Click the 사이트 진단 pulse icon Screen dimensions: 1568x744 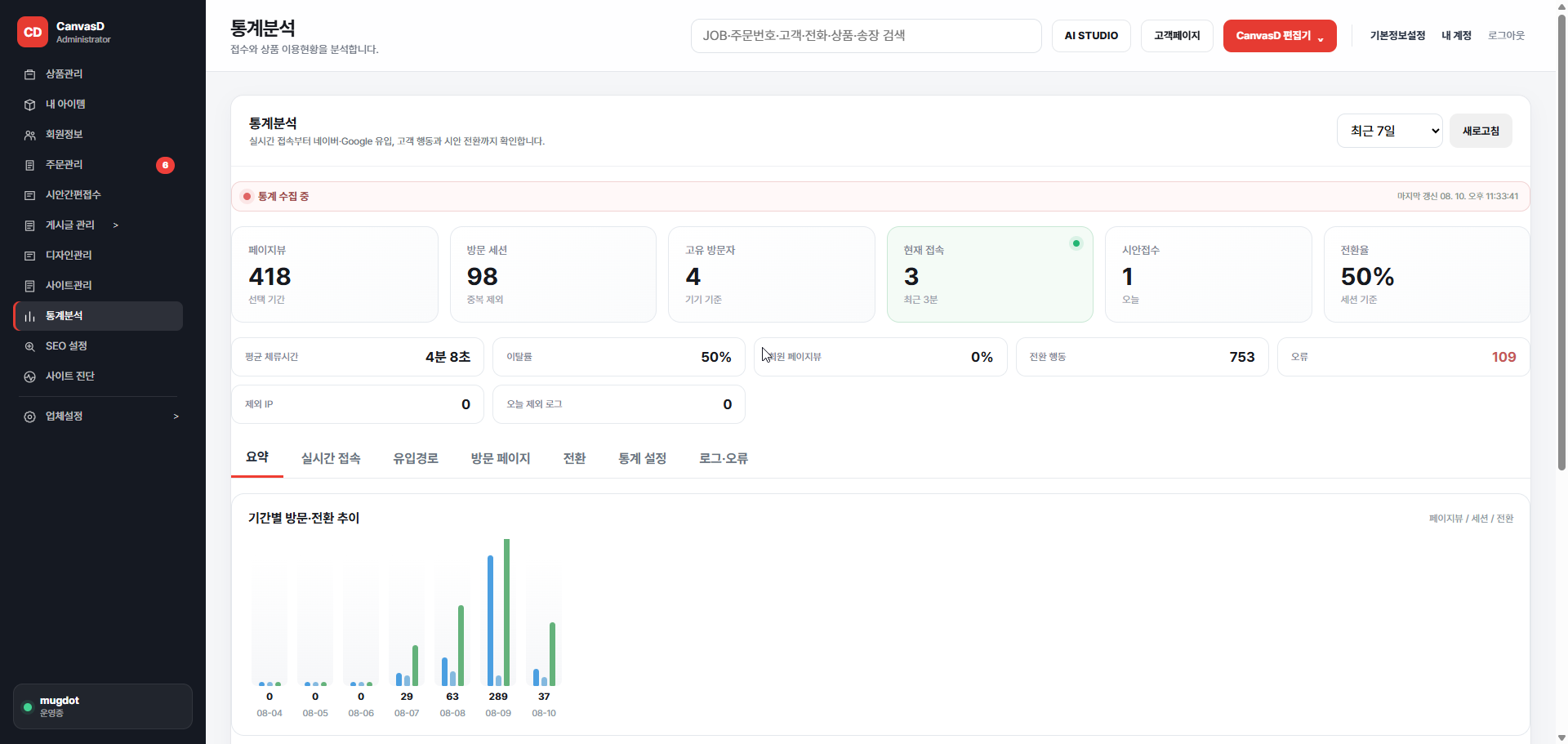click(29, 376)
